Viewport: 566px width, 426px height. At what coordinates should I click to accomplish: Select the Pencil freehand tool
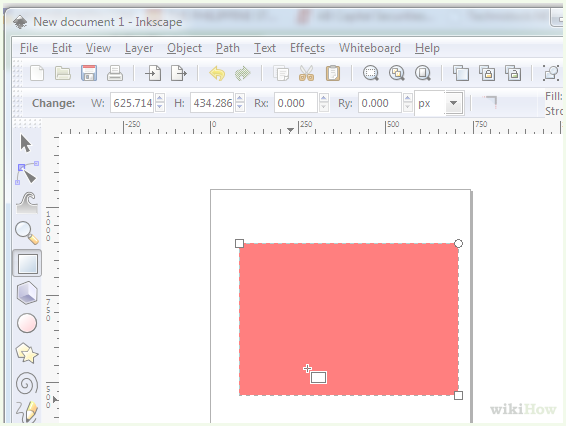click(x=27, y=412)
